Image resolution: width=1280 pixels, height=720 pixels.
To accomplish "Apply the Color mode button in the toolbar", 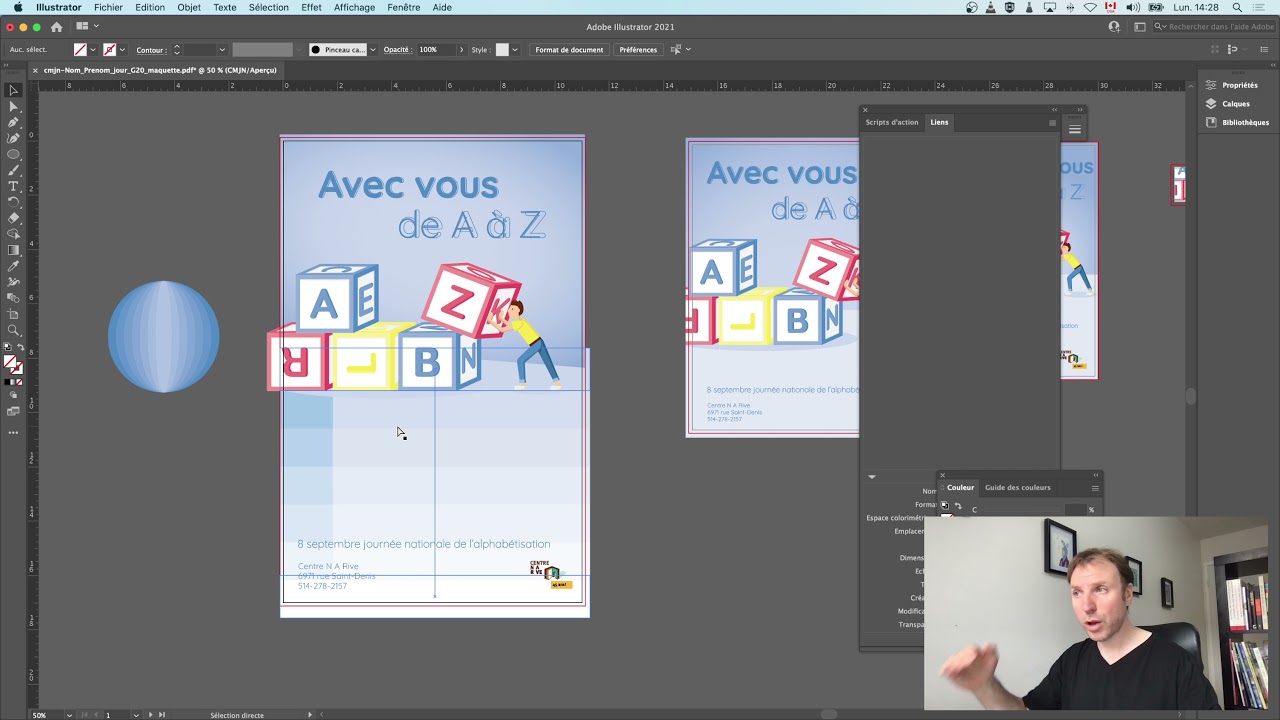I will 7,382.
